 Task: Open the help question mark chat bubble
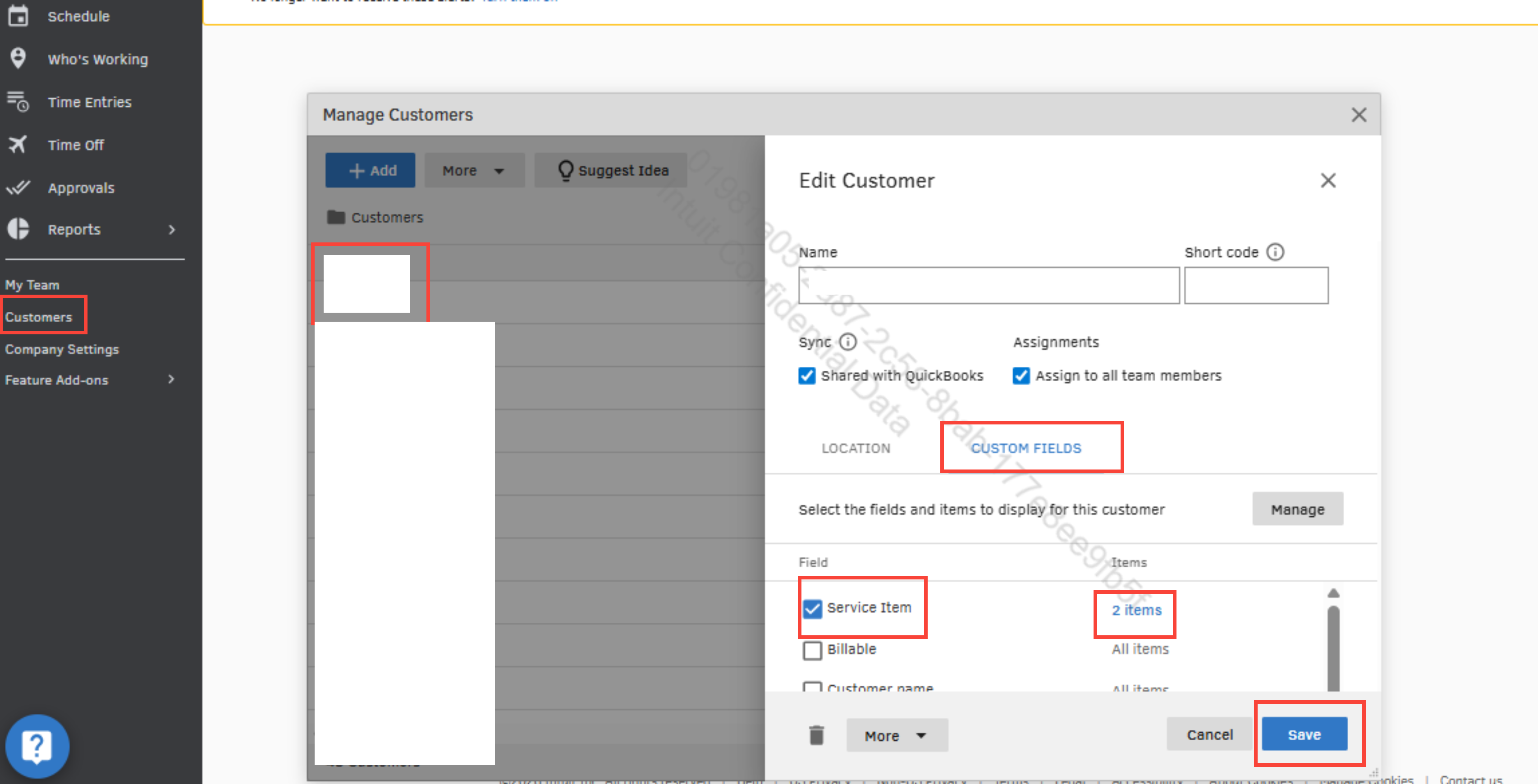click(x=37, y=746)
